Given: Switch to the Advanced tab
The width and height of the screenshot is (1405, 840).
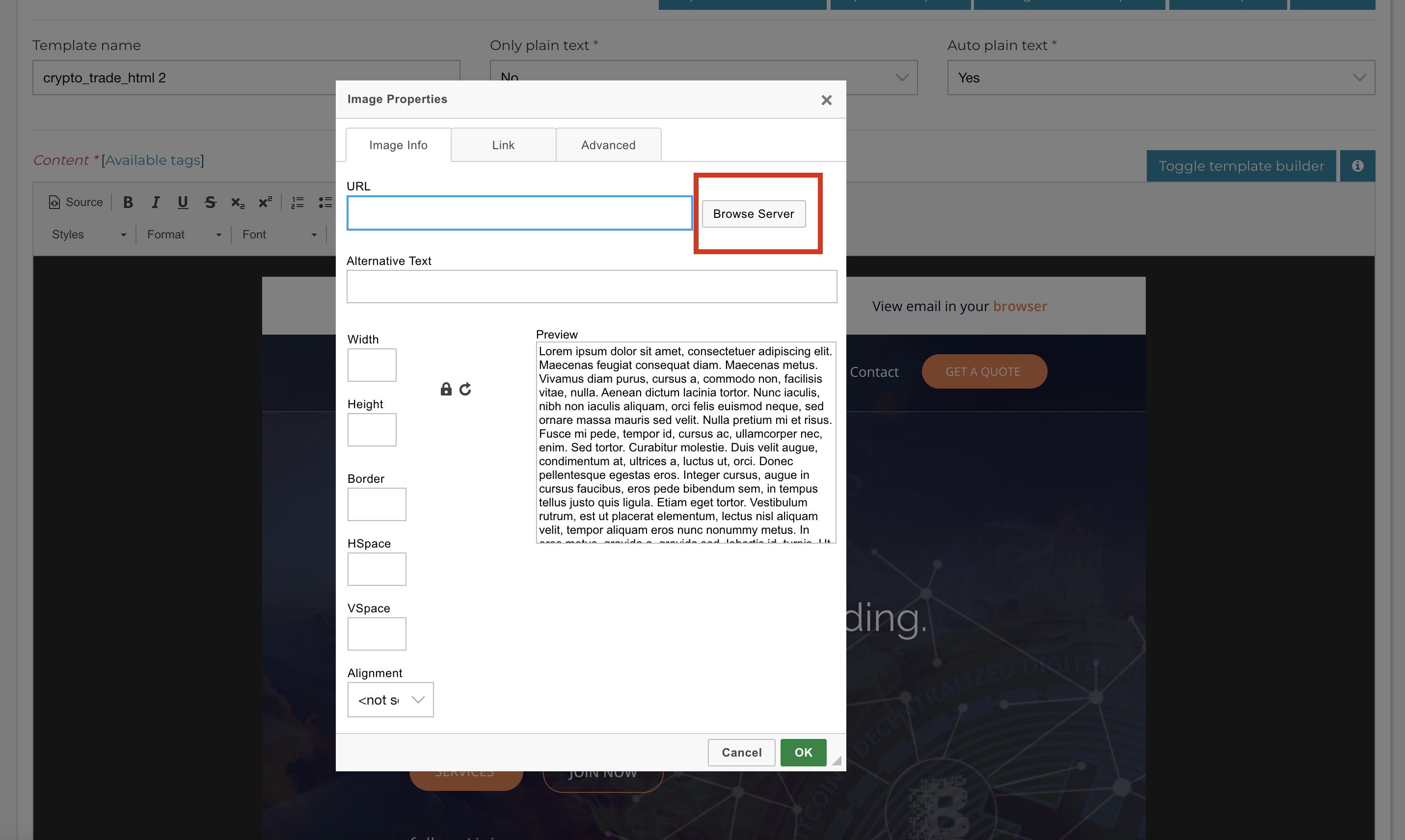Looking at the screenshot, I should tap(608, 145).
